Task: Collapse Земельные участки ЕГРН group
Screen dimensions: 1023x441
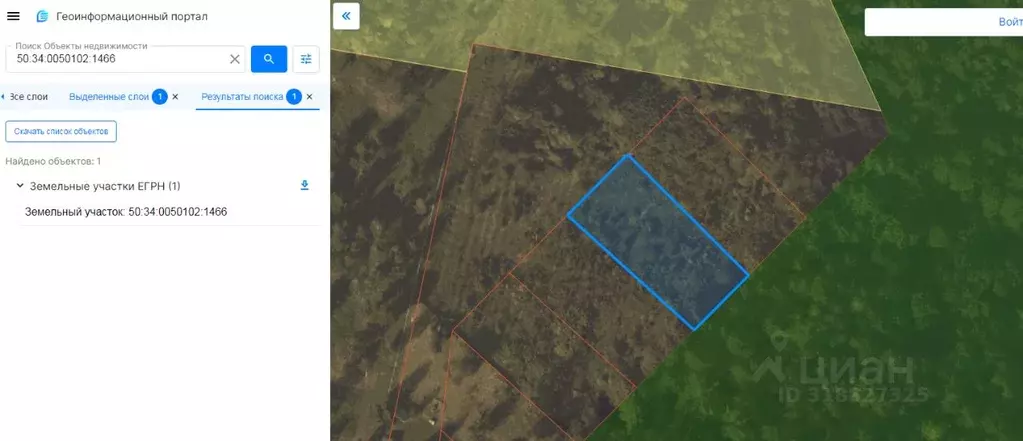Action: pyautogui.click(x=20, y=186)
